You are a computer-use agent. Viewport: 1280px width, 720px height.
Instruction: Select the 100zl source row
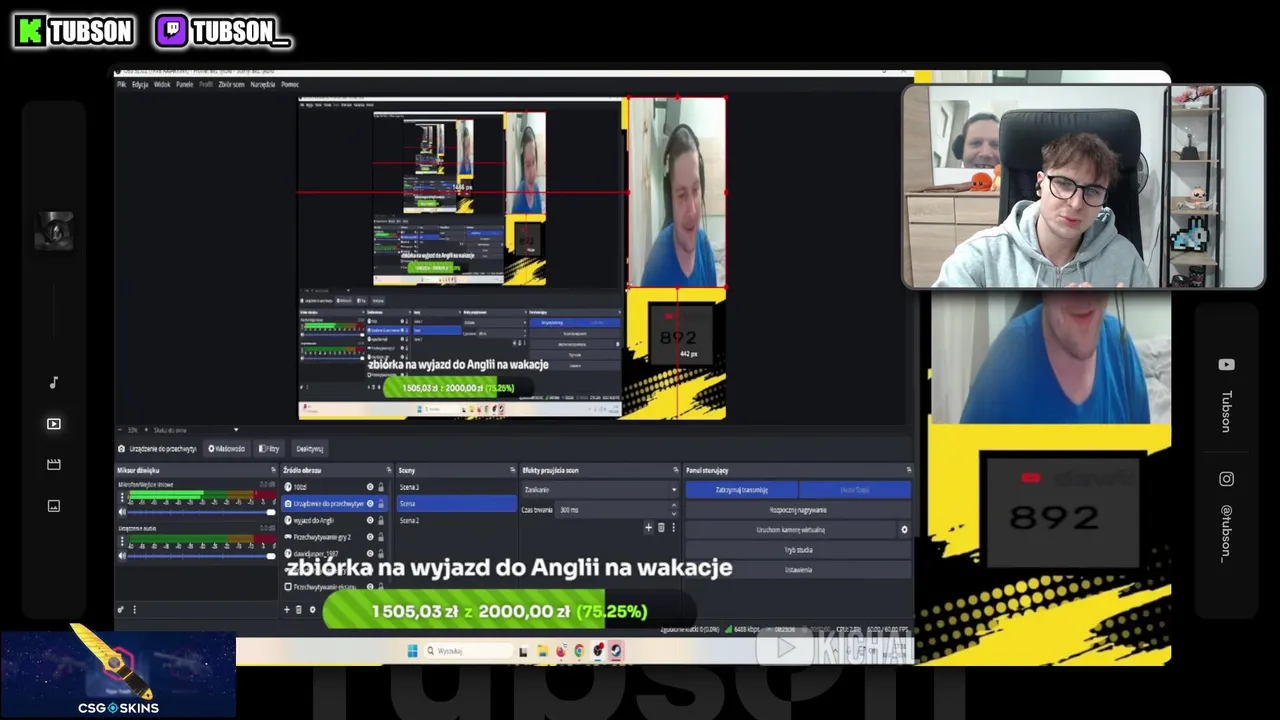(335, 487)
